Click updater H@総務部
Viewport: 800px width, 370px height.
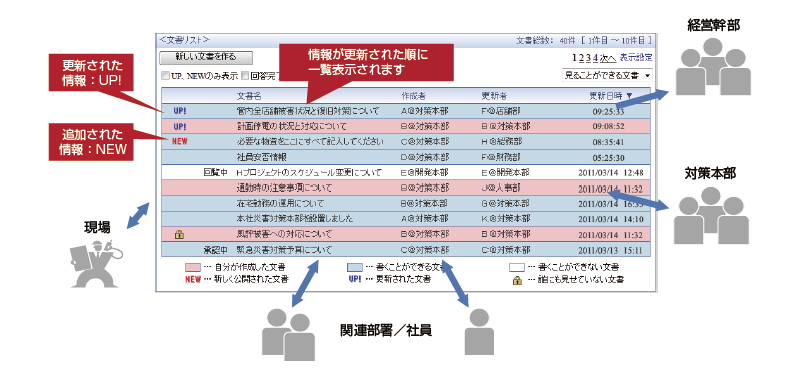pyautogui.click(x=502, y=142)
